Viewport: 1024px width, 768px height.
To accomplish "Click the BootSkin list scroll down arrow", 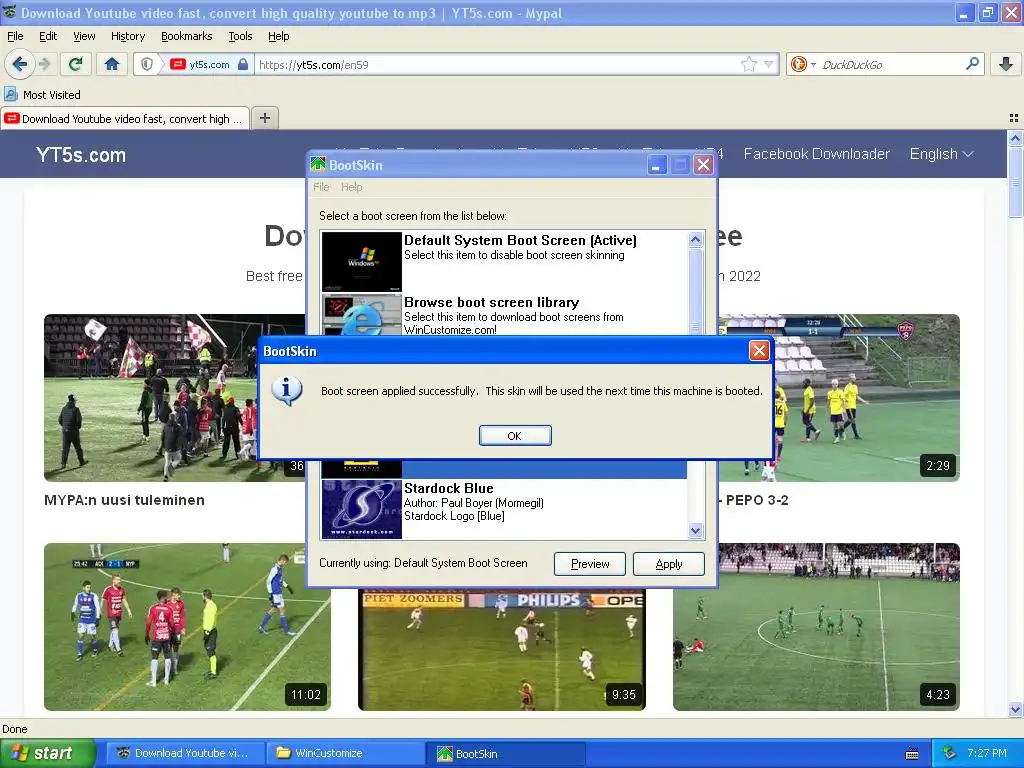I will [696, 531].
